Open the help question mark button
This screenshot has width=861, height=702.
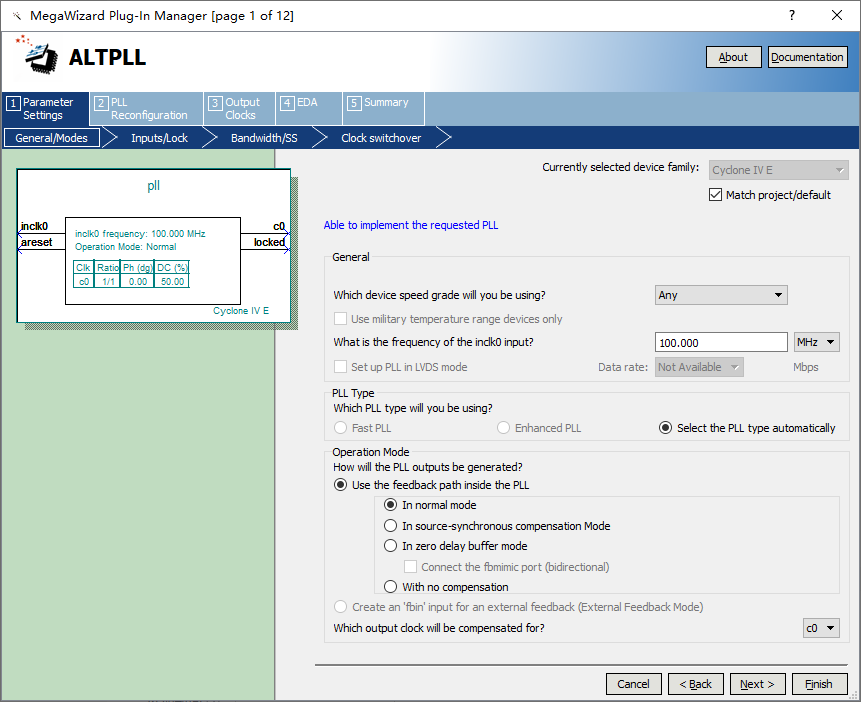tap(791, 15)
